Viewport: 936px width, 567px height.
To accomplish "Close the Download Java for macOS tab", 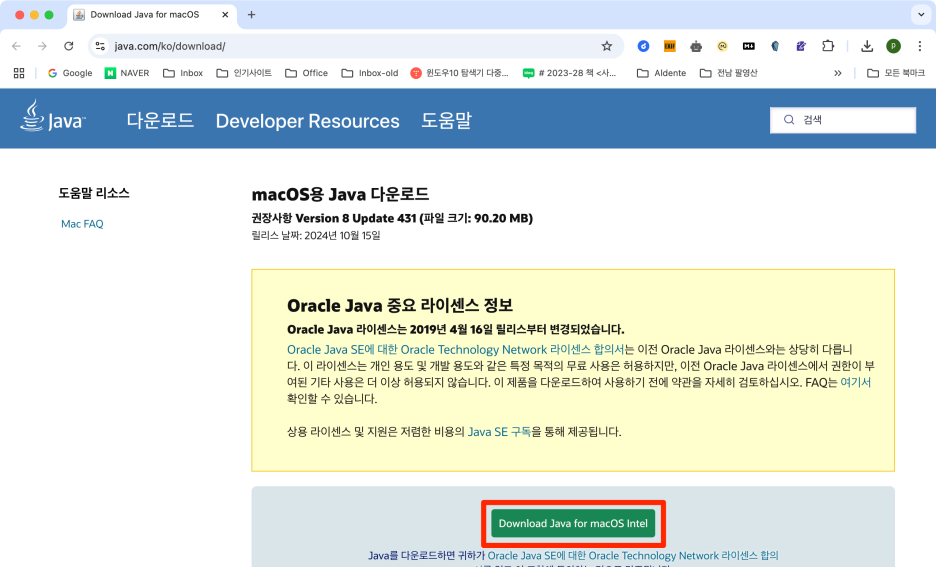I will 225,15.
